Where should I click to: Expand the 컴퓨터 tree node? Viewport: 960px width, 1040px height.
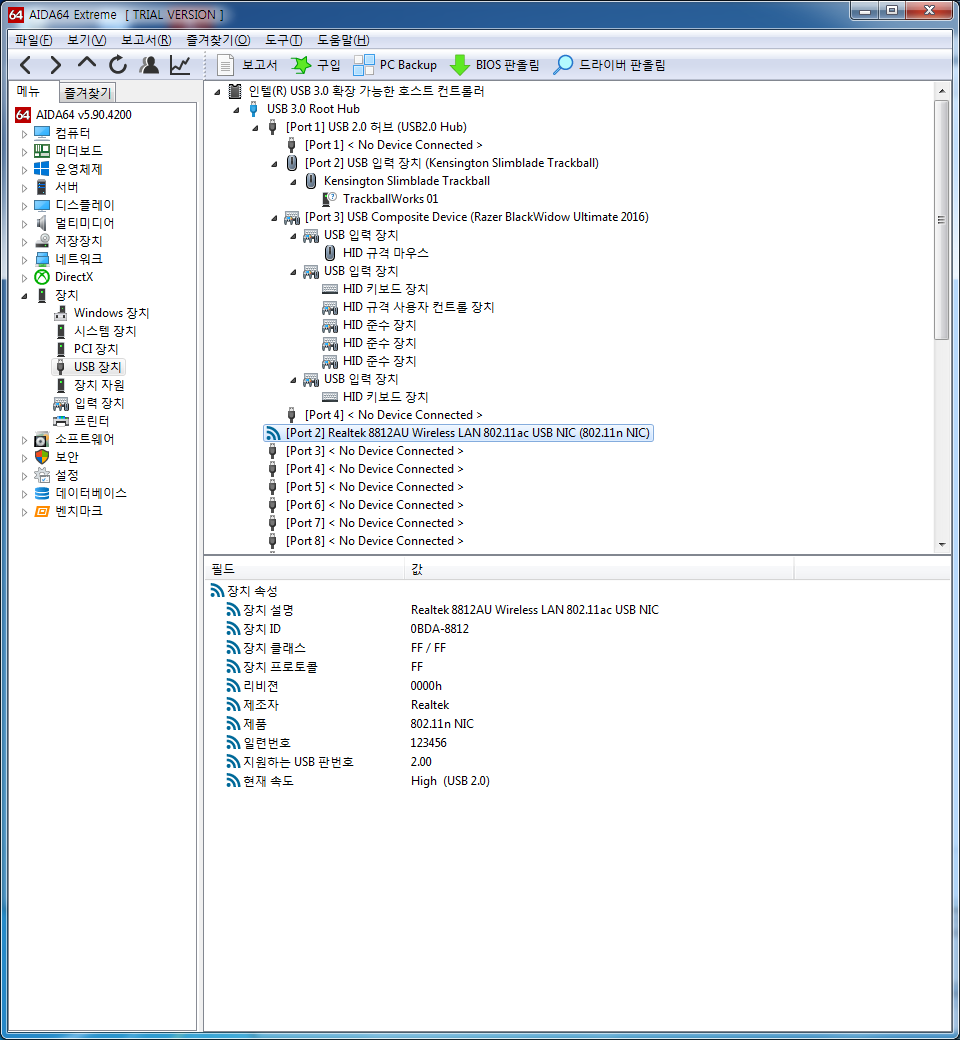[25, 133]
